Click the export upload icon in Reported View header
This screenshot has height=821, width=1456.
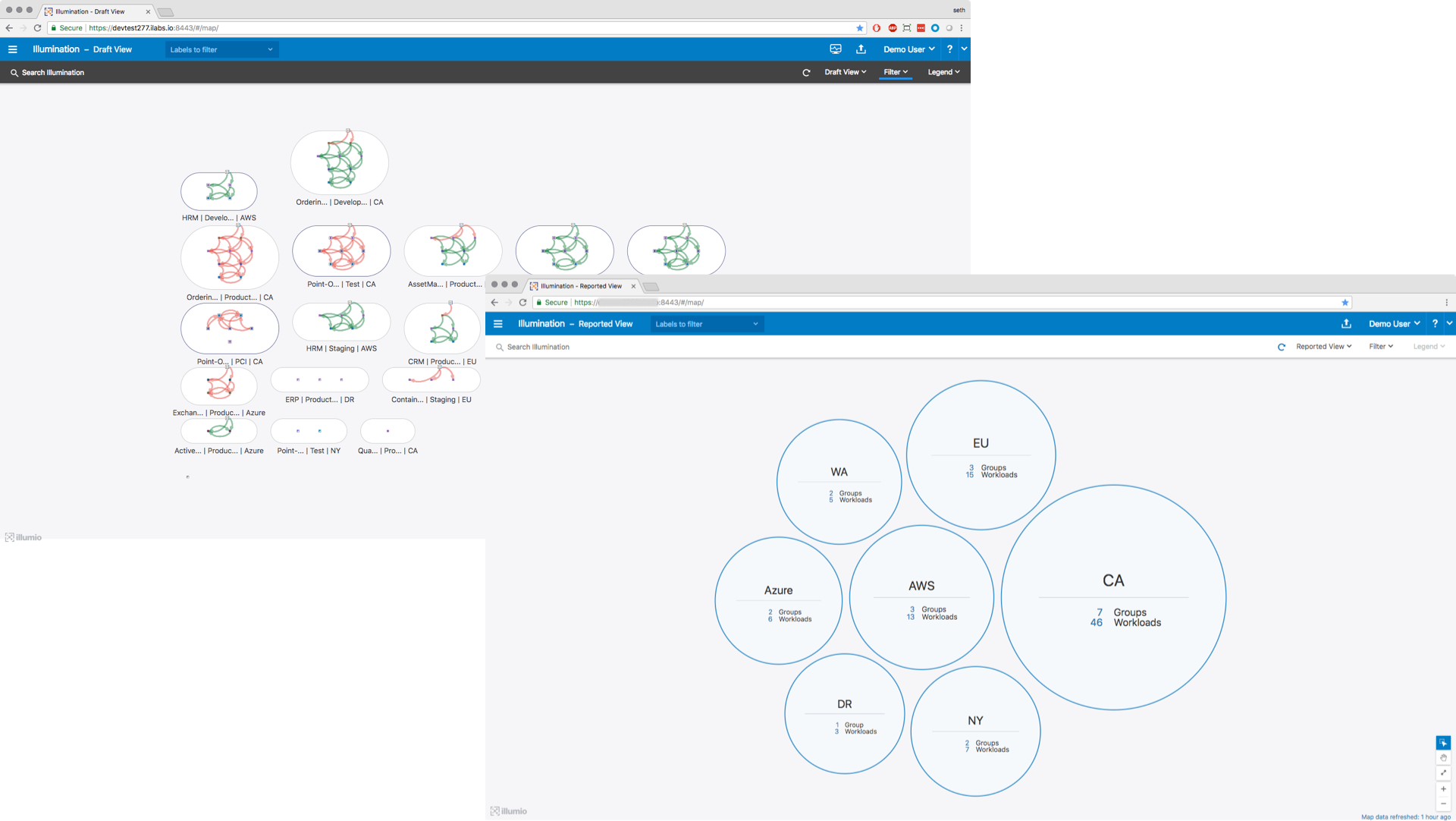pyautogui.click(x=1347, y=324)
